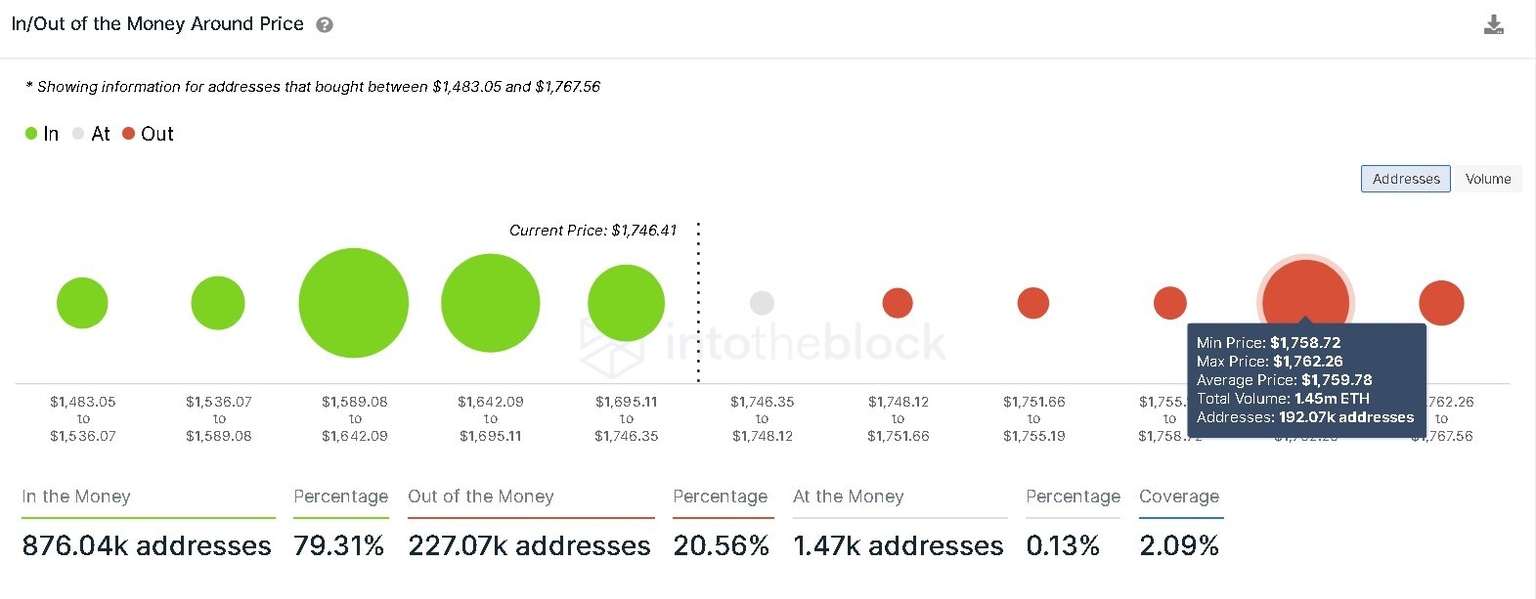Select the largest green bubble in the $1,589.08 range
The image size is (1536, 599).
click(x=353, y=302)
